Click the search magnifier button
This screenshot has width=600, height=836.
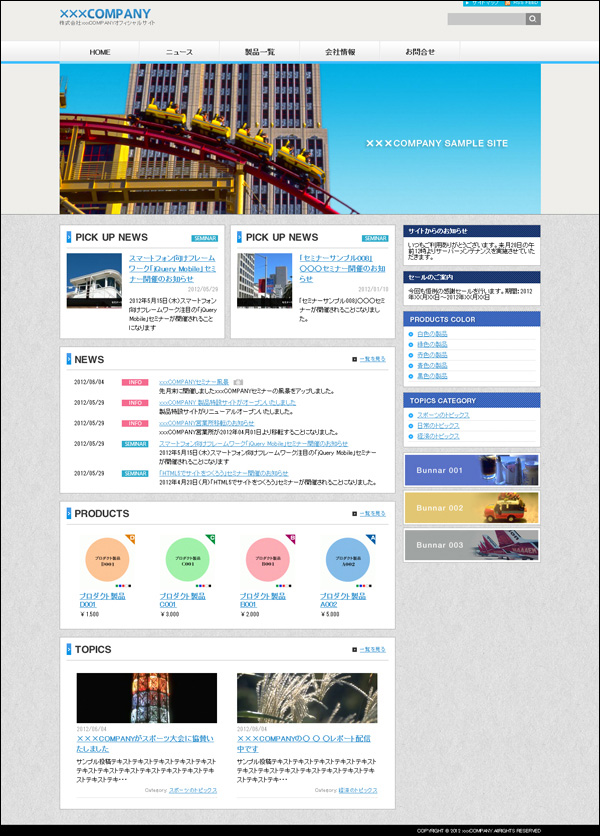click(x=533, y=19)
